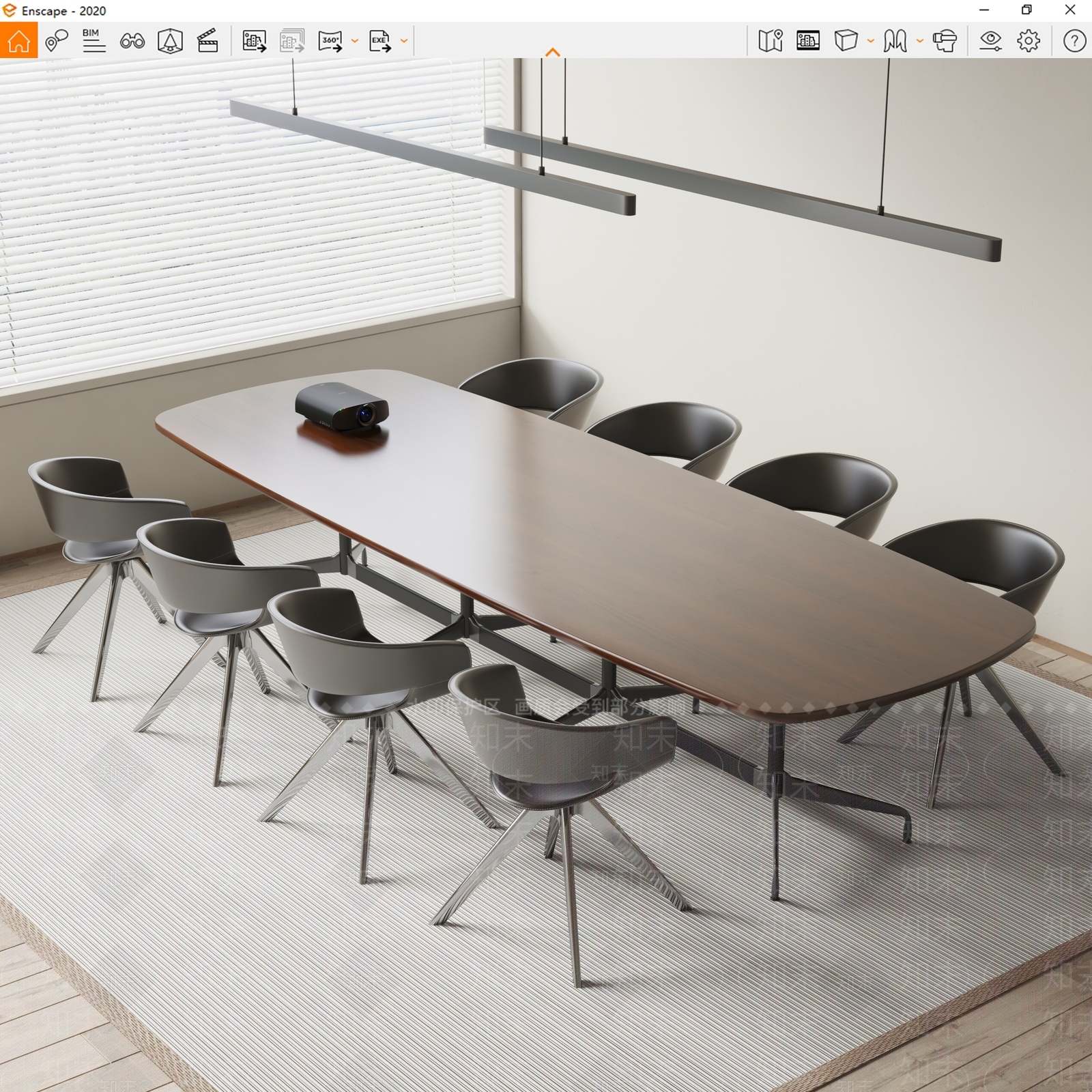Viewport: 1092px width, 1092px height.
Task: Minimize the Enscape window
Action: (x=984, y=10)
